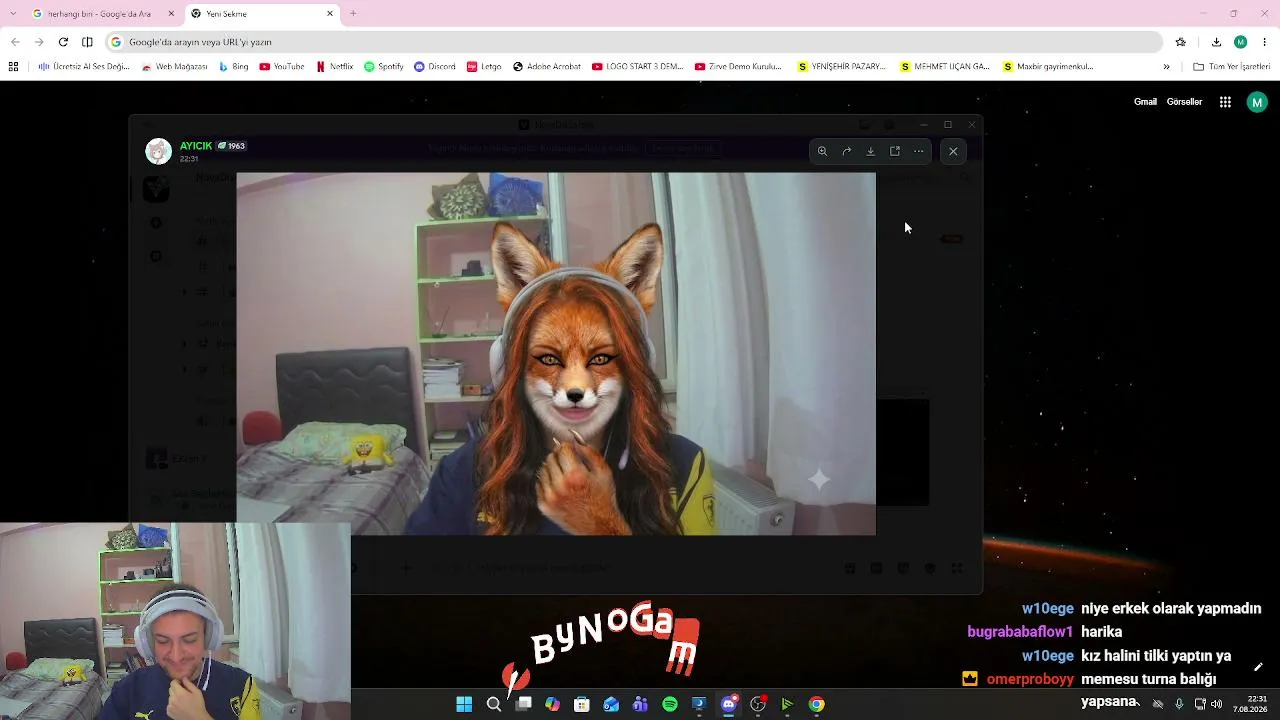This screenshot has width=1280, height=720.
Task: Open the 'MEHMET UÇAN GA...' bookmark
Action: click(x=945, y=67)
